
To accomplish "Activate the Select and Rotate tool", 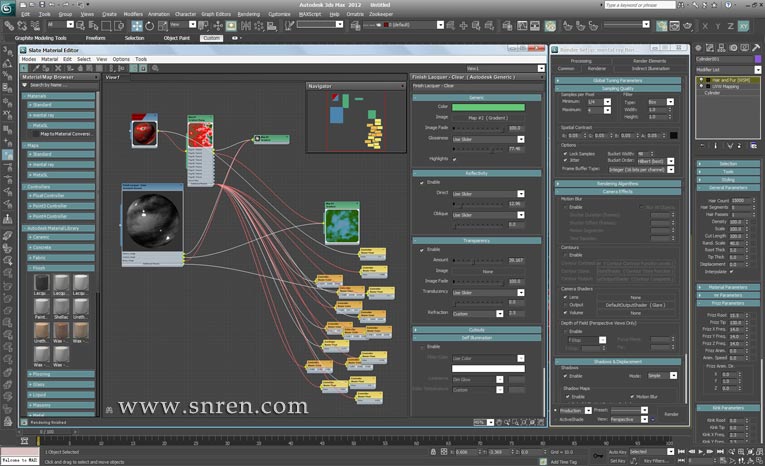I will [x=150, y=25].
